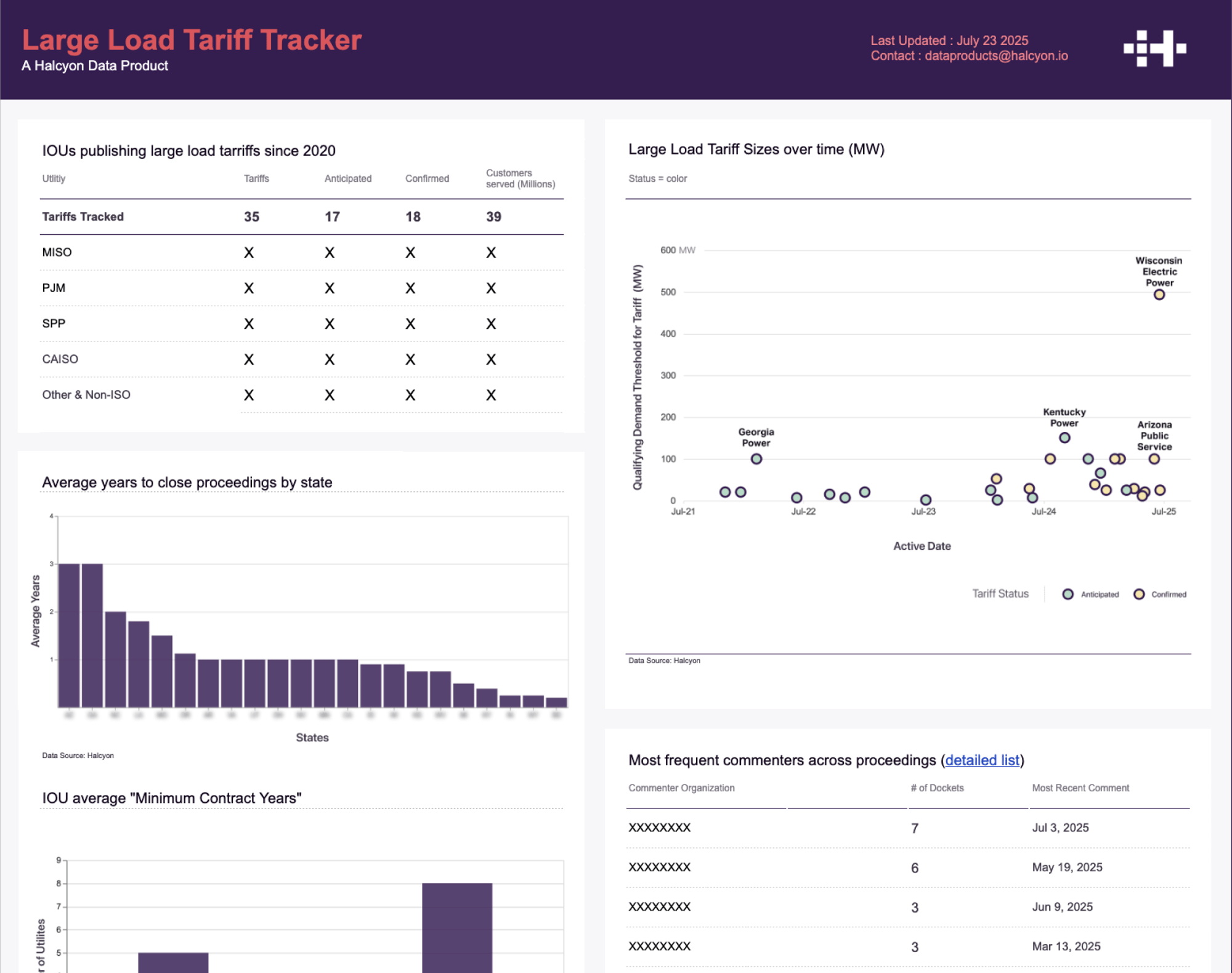The width and height of the screenshot is (1232, 973).
Task: Click the commenter row with 7 dockets
Action: pos(908,828)
